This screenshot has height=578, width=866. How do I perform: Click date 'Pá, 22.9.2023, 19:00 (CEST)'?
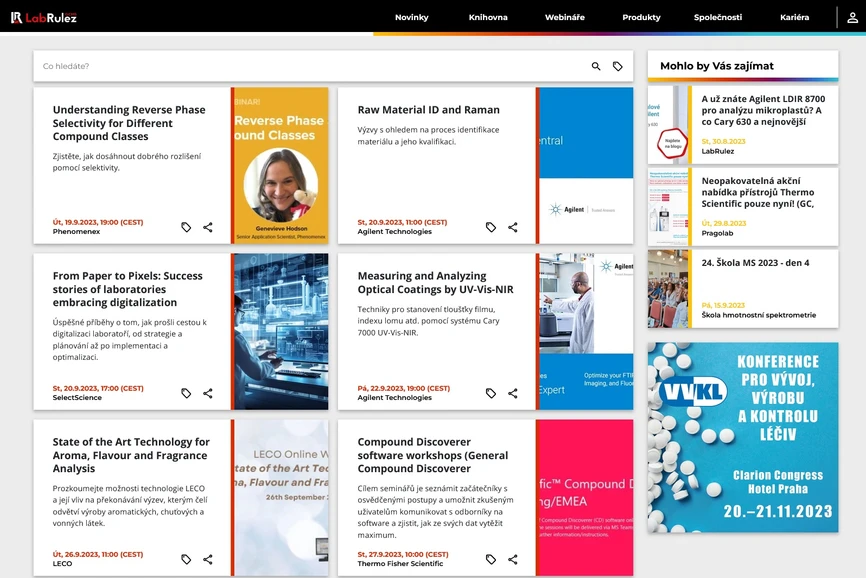[x=404, y=388]
